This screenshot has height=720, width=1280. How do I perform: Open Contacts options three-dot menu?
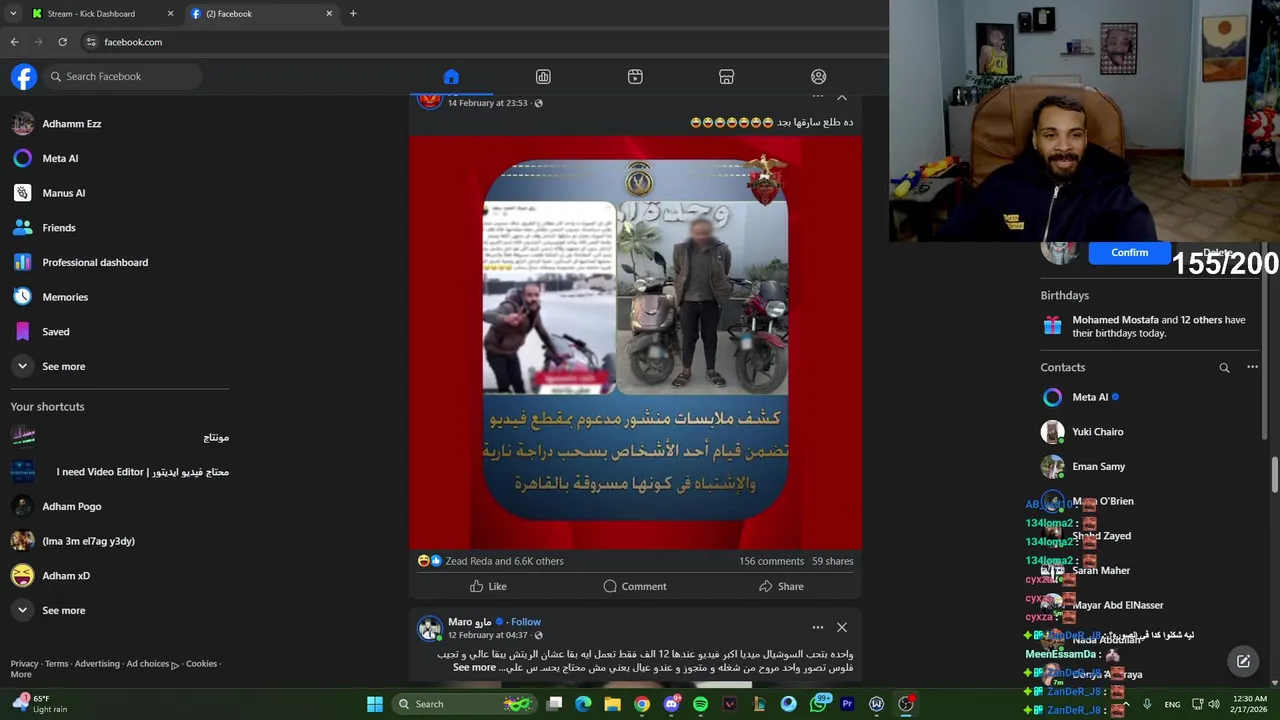click(x=1252, y=367)
